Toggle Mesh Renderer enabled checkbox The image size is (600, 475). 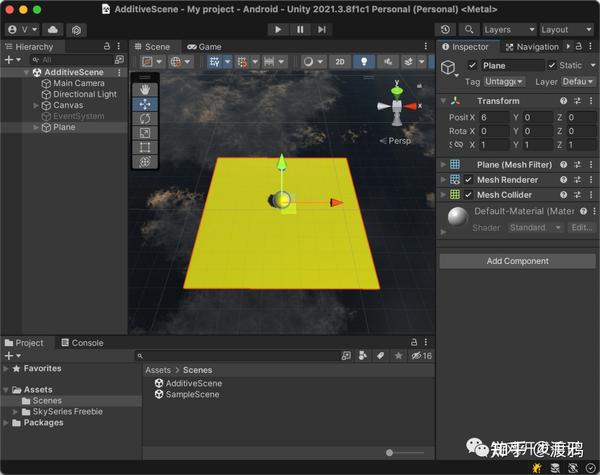pyautogui.click(x=468, y=180)
